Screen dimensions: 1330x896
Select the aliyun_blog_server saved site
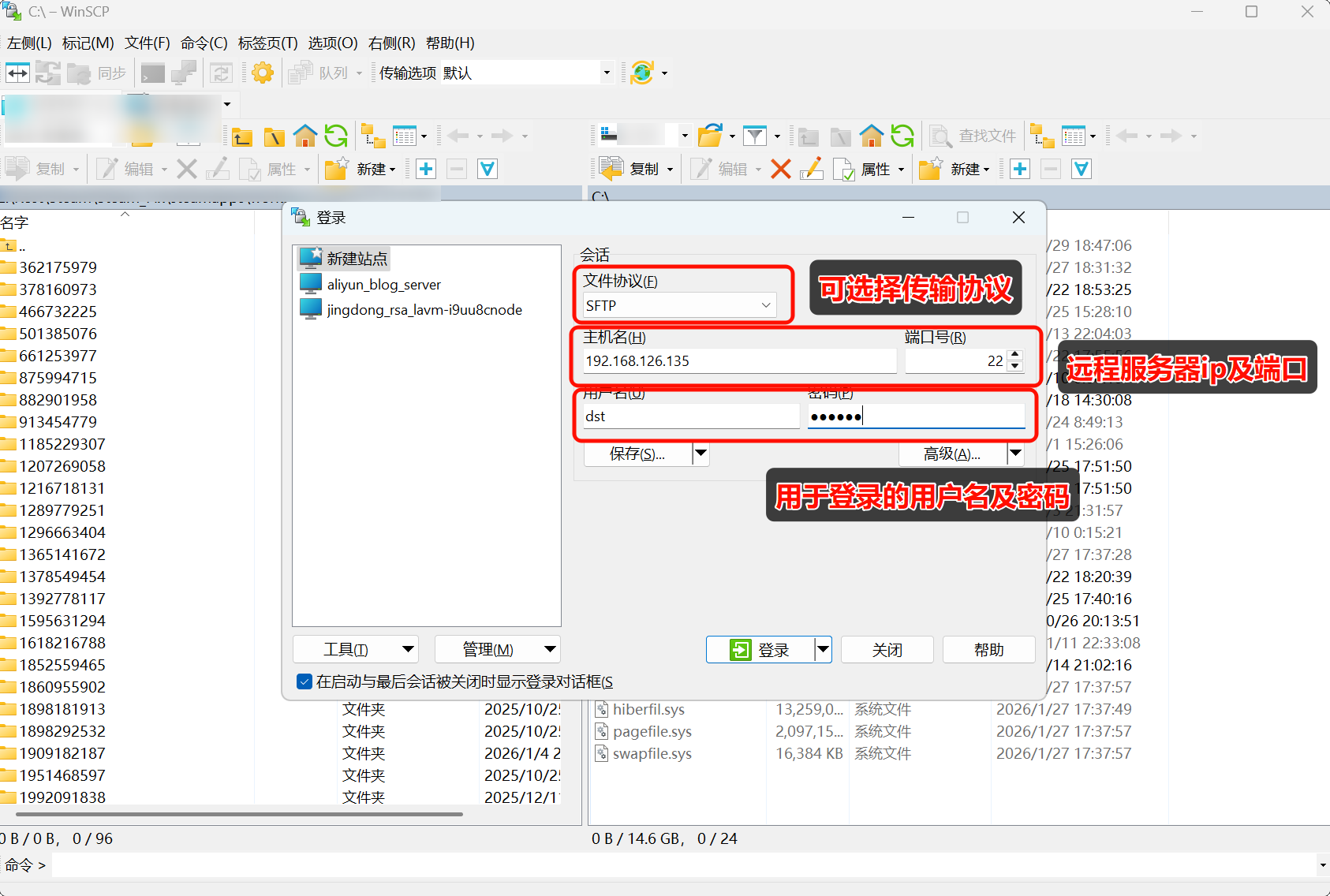383,285
